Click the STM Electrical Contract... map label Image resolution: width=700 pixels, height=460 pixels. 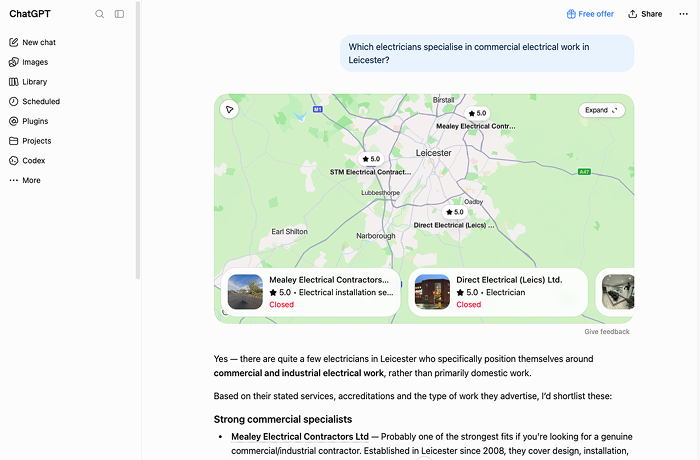(371, 172)
